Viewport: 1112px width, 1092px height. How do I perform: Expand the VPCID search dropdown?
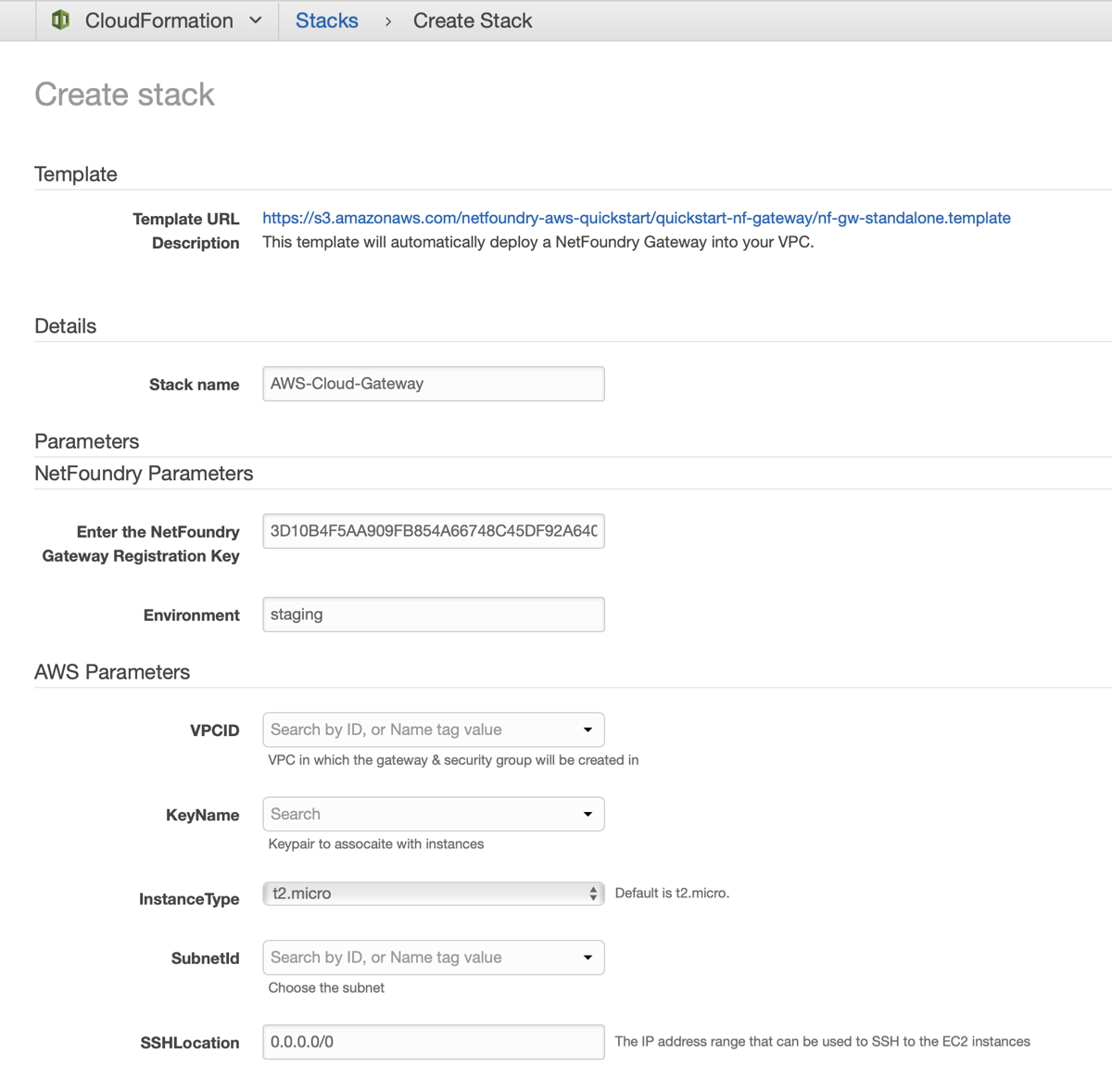434,730
